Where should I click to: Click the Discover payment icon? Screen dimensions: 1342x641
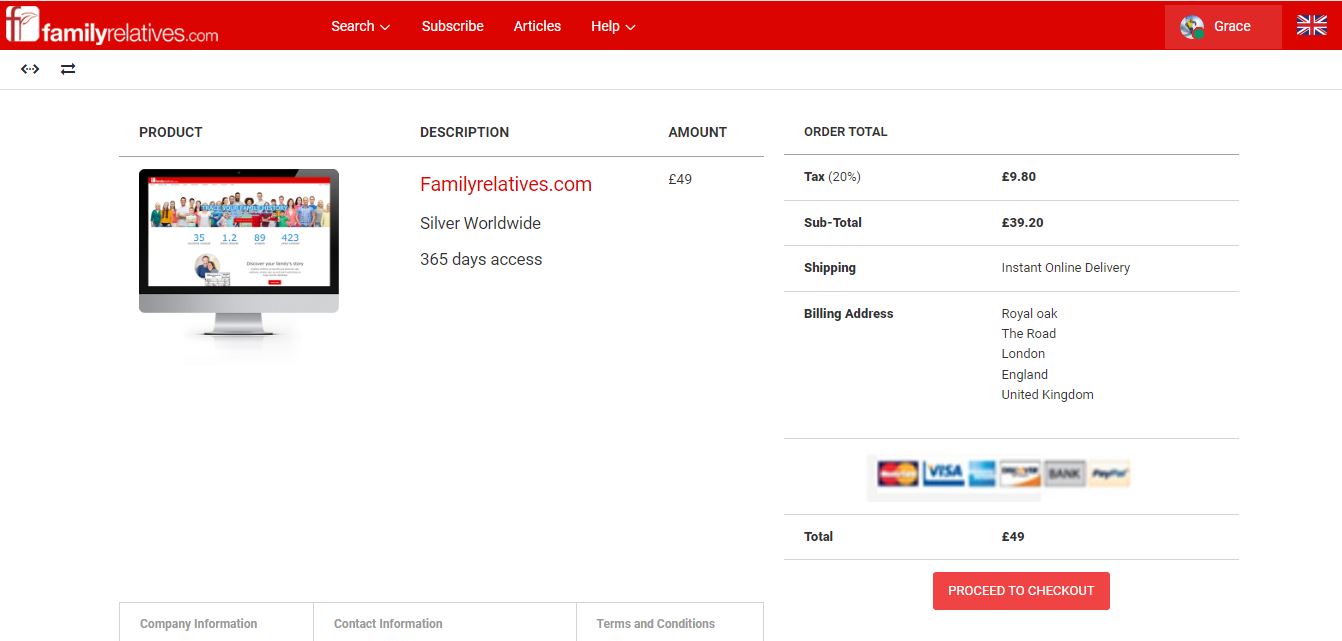point(1020,473)
